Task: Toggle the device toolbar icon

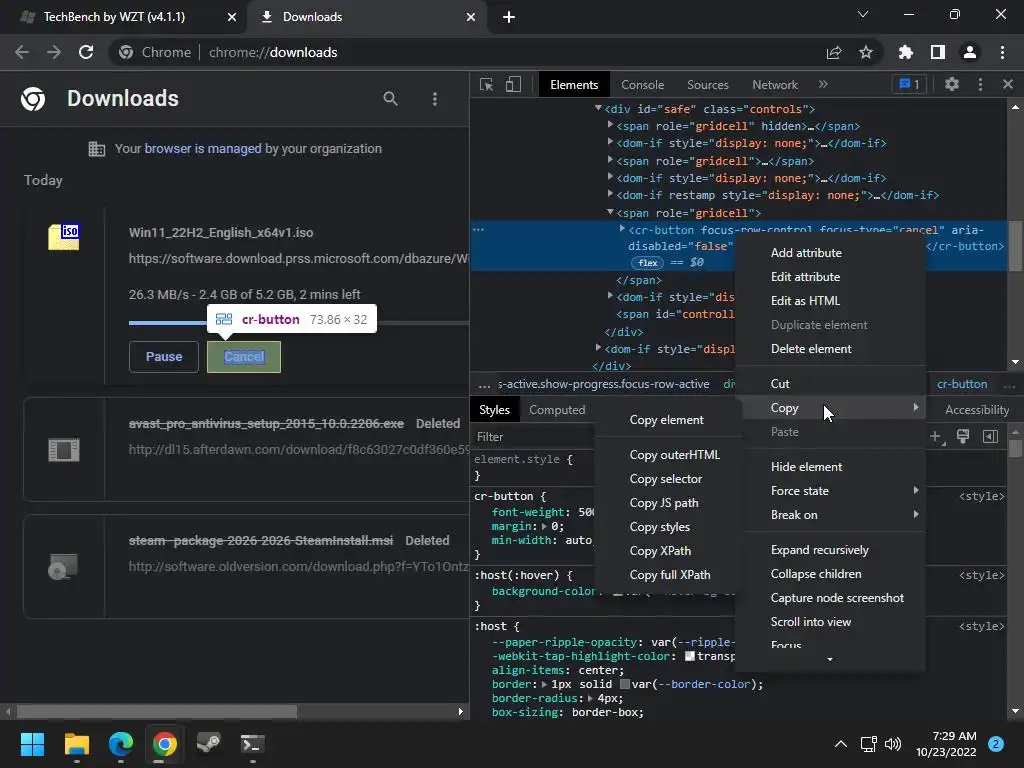Action: [513, 85]
